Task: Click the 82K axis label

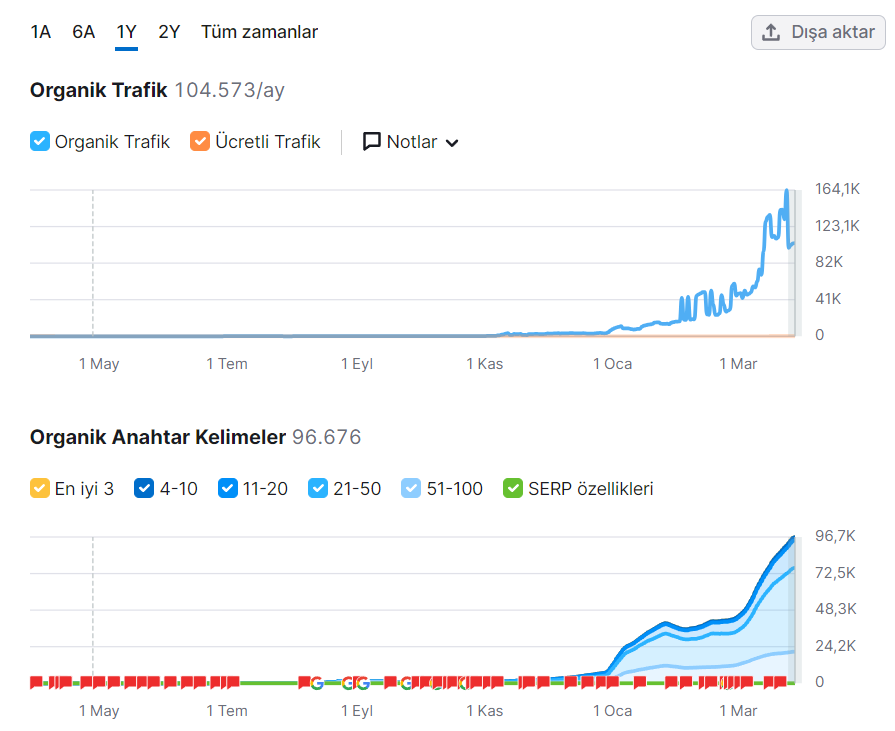Action: pyautogui.click(x=829, y=262)
